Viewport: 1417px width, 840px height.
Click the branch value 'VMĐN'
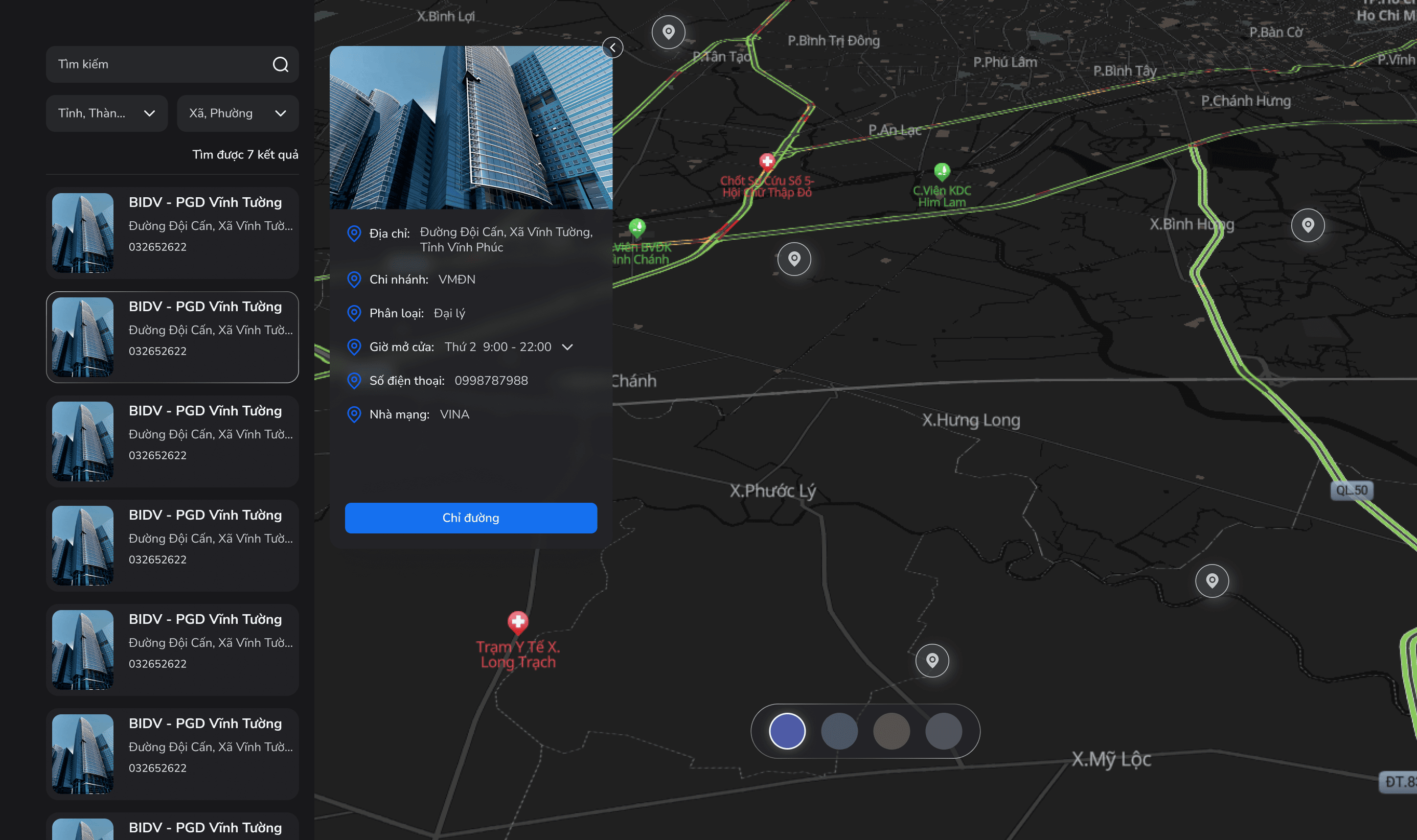(x=457, y=279)
